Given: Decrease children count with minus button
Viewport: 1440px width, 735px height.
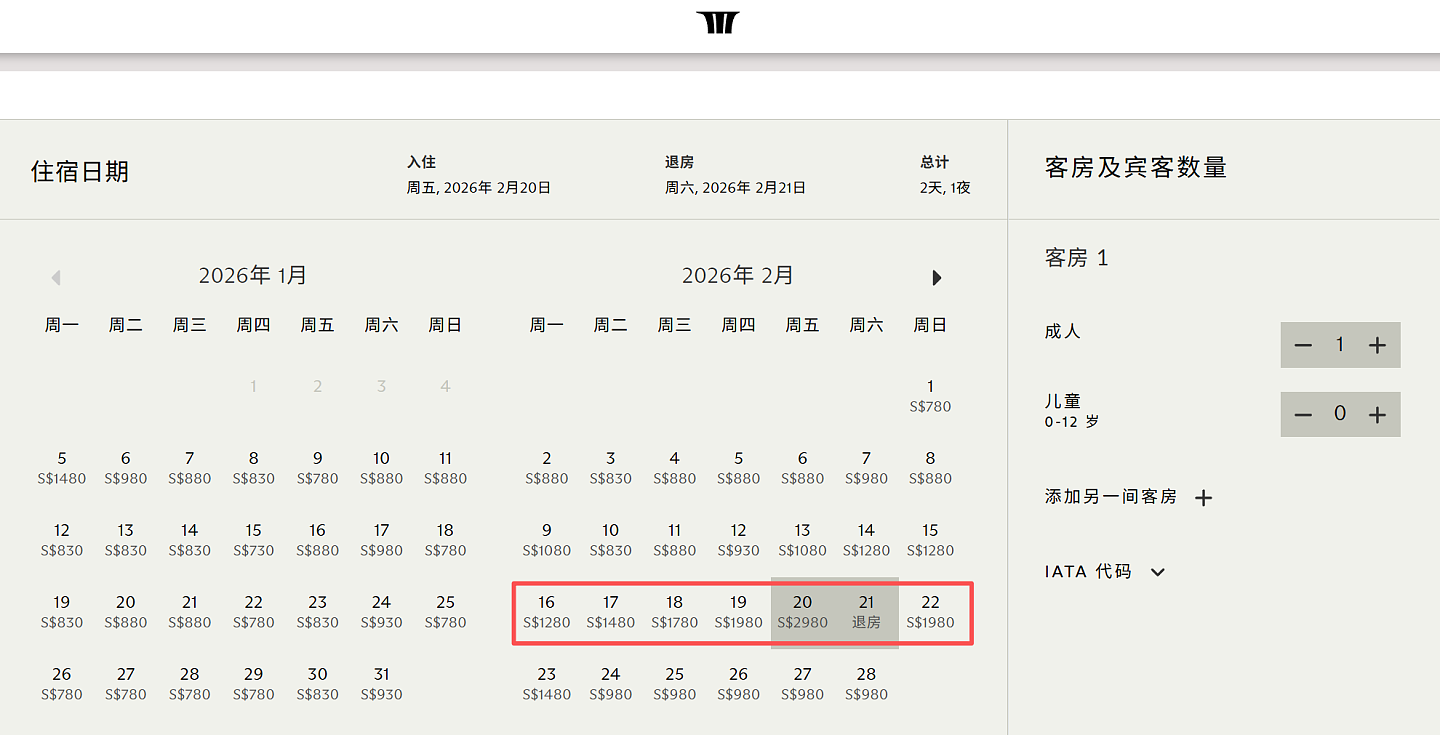Looking at the screenshot, I should coord(1303,414).
